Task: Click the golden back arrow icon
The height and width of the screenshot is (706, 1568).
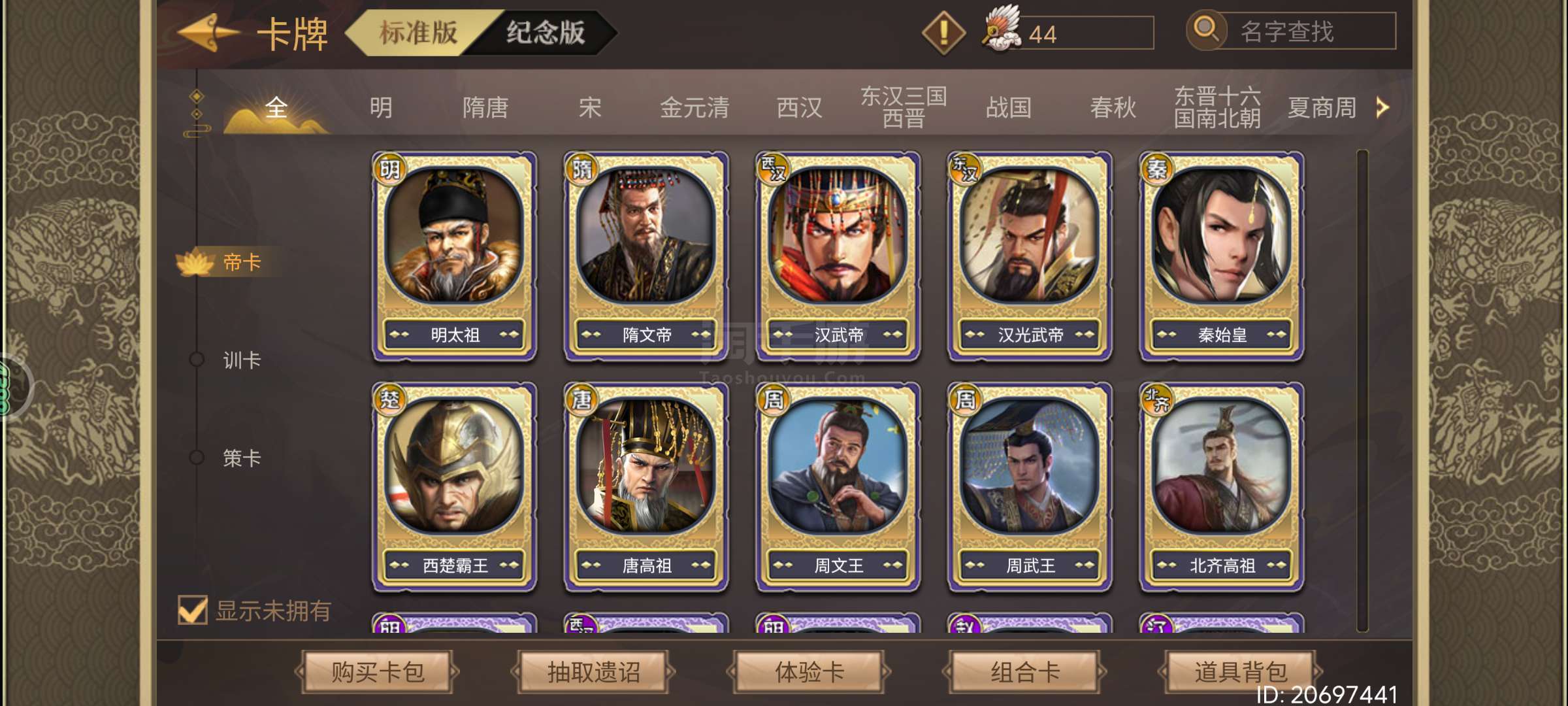Action: [208, 31]
